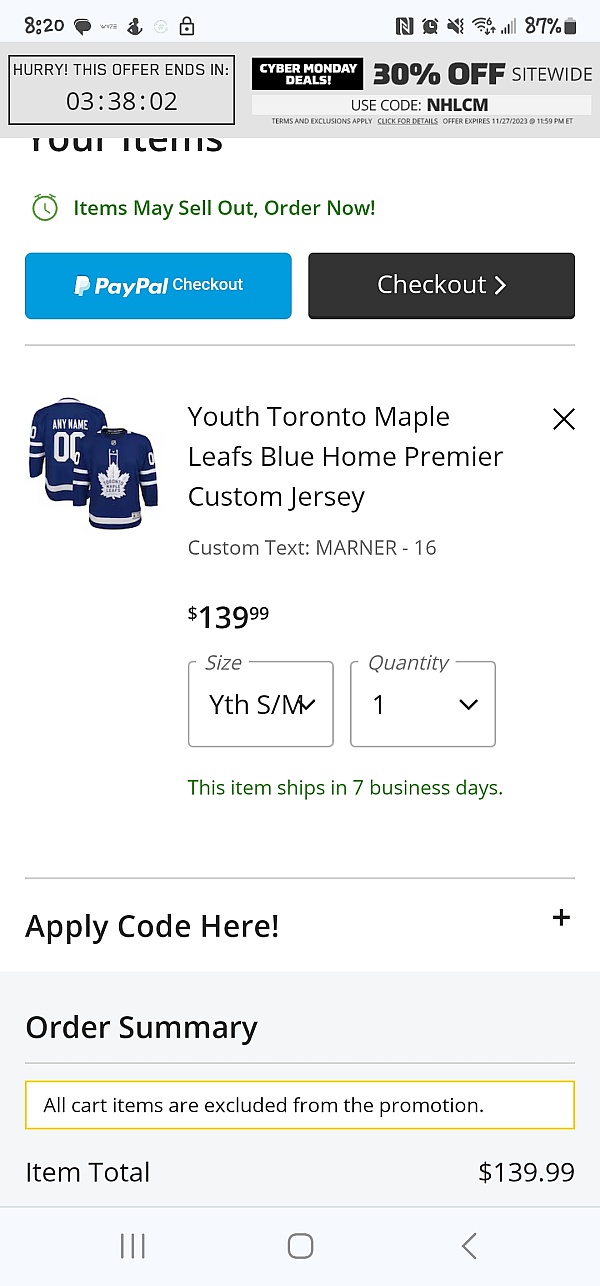
Task: Tap the jersey product thumbnail
Action: (x=94, y=463)
